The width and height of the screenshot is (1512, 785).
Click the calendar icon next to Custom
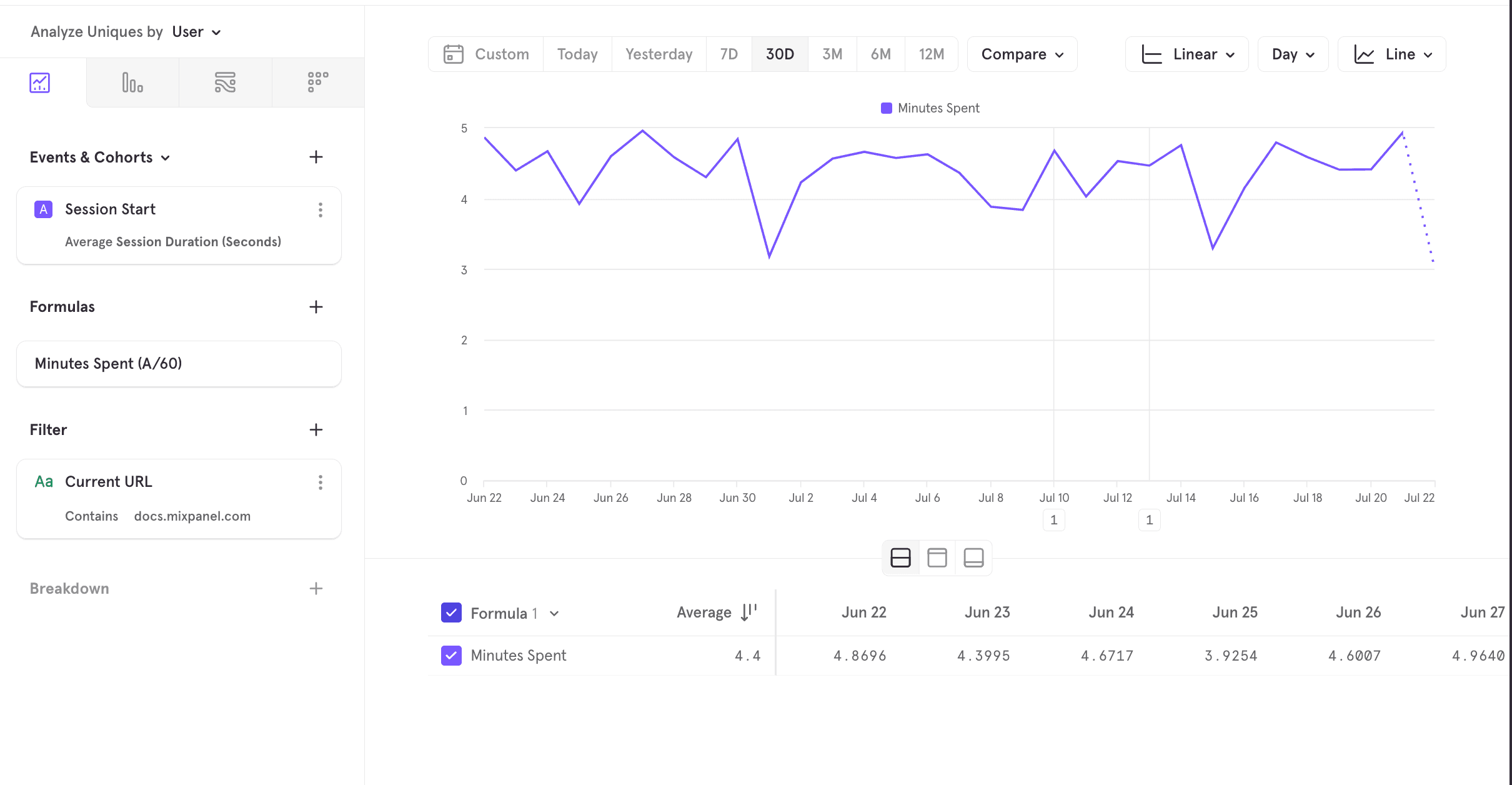[x=454, y=54]
